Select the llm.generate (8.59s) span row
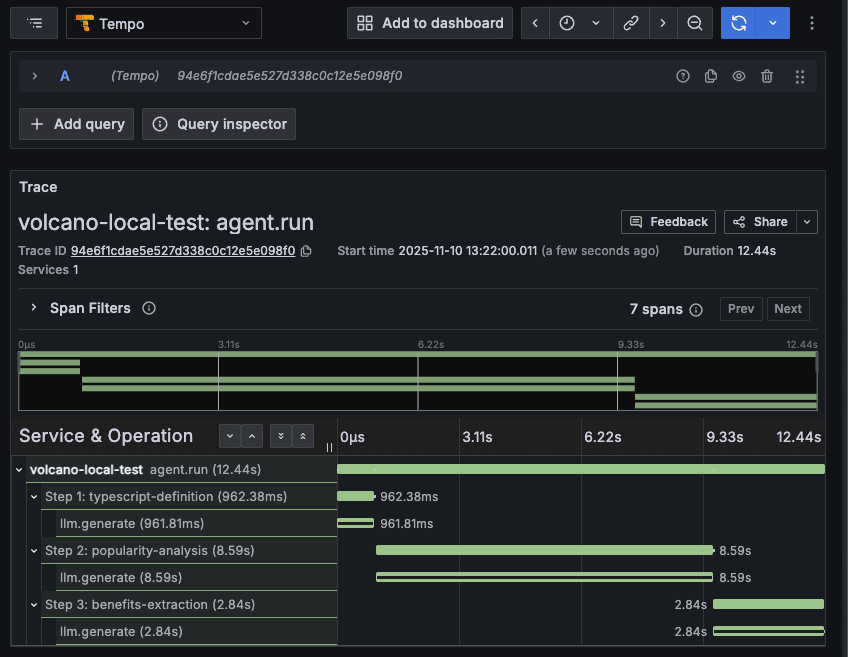The height and width of the screenshot is (657, 848). 121,577
